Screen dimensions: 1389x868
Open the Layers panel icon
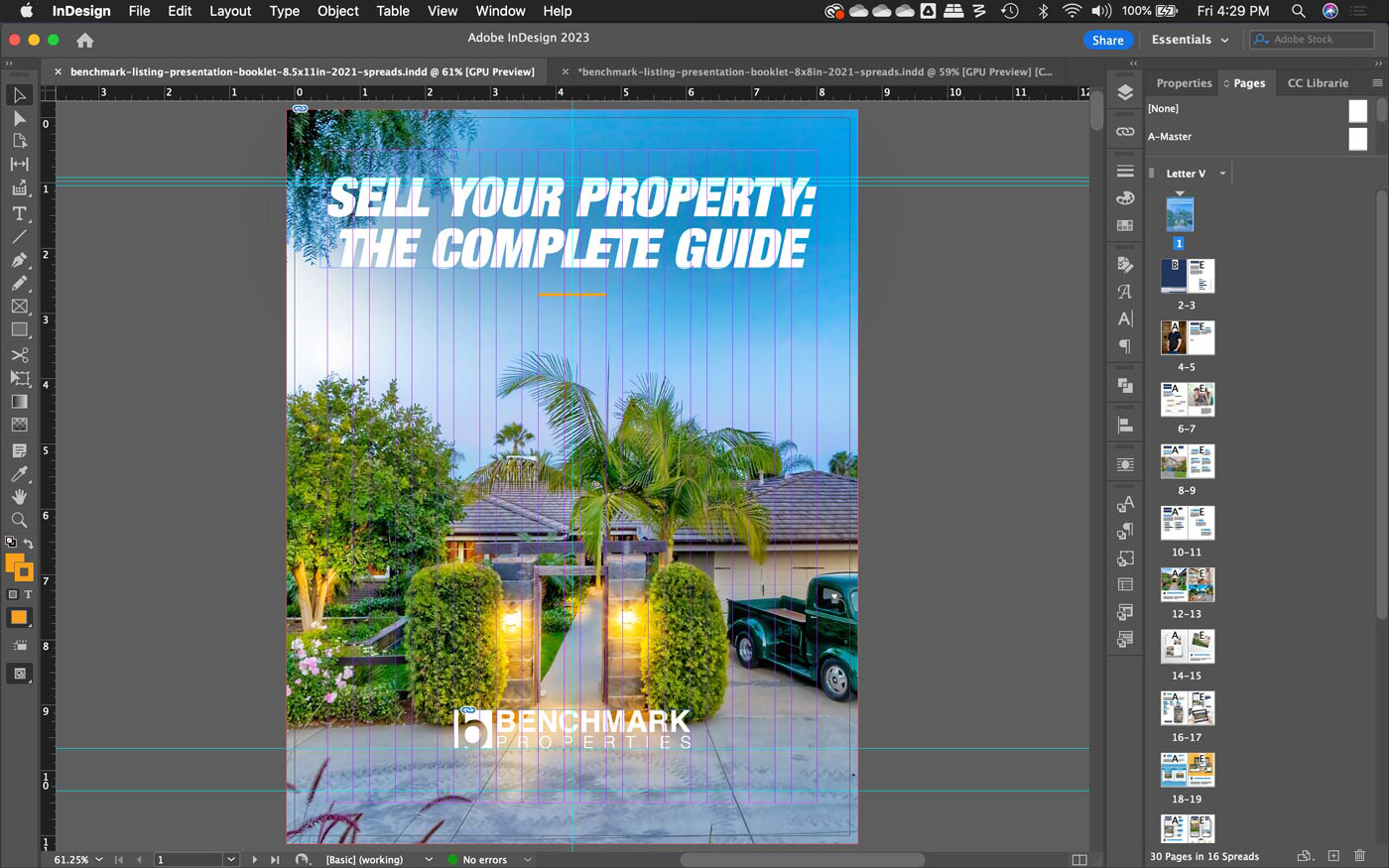click(1125, 92)
